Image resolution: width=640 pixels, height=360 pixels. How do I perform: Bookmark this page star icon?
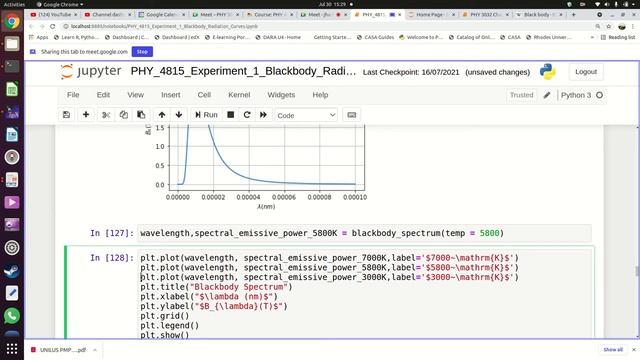(609, 26)
